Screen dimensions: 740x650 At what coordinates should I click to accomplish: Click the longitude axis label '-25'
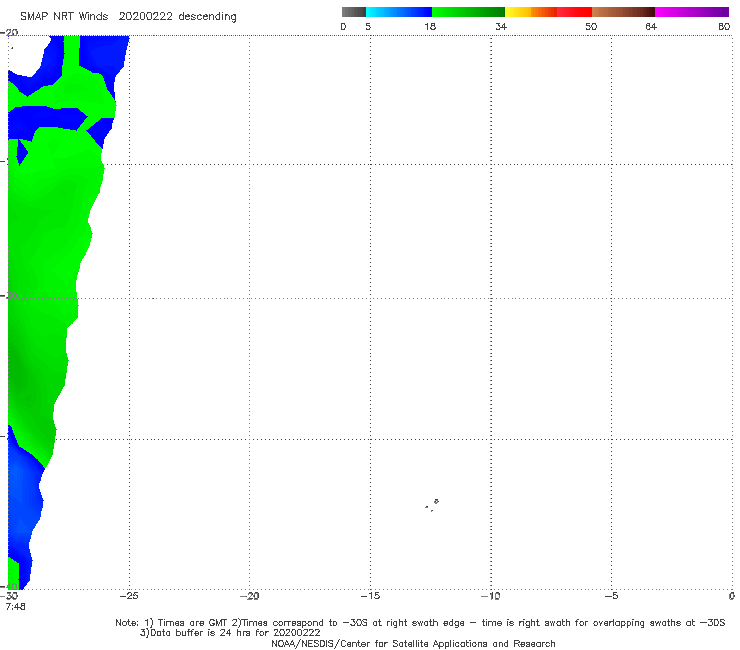point(129,596)
